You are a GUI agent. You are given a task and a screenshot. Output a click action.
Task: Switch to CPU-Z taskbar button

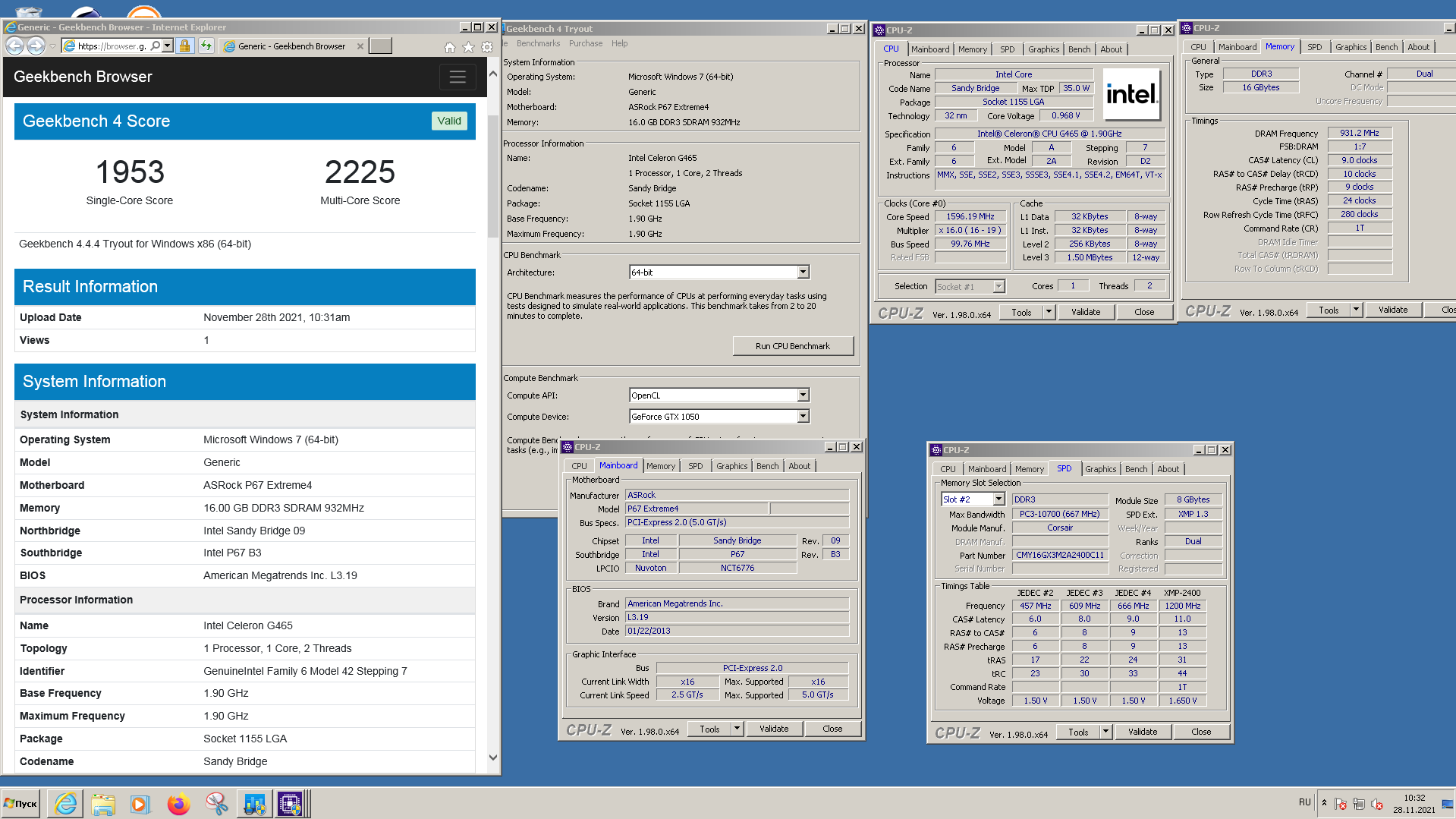point(291,804)
